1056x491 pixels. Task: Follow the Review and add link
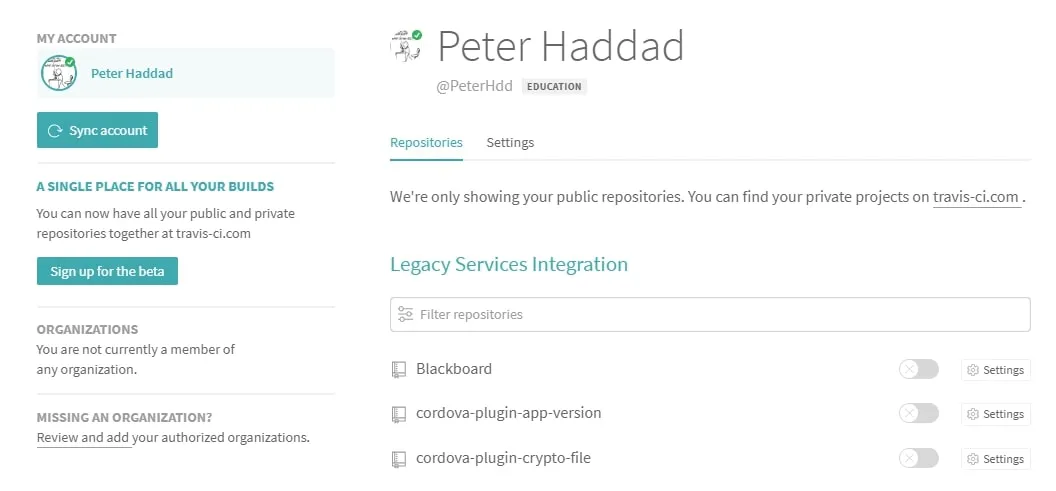pyautogui.click(x=83, y=438)
